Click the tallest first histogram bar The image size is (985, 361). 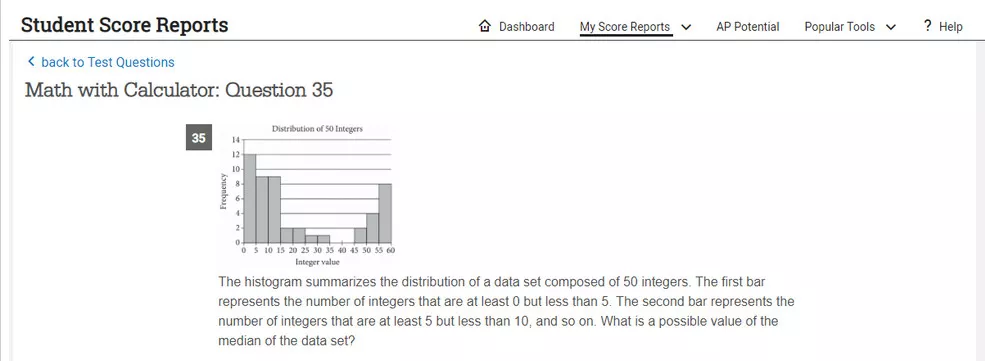click(249, 198)
